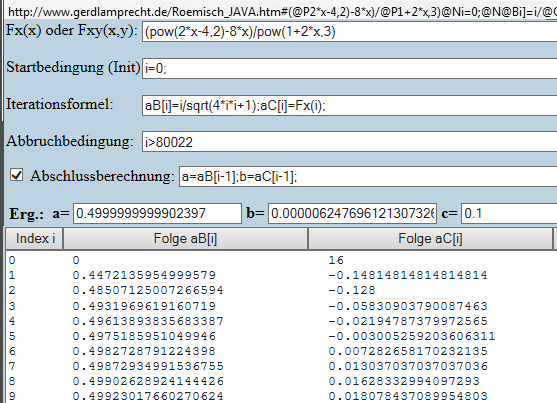Click the result field a=
Image resolution: width=557 pixels, height=403 pixels.
[157, 214]
